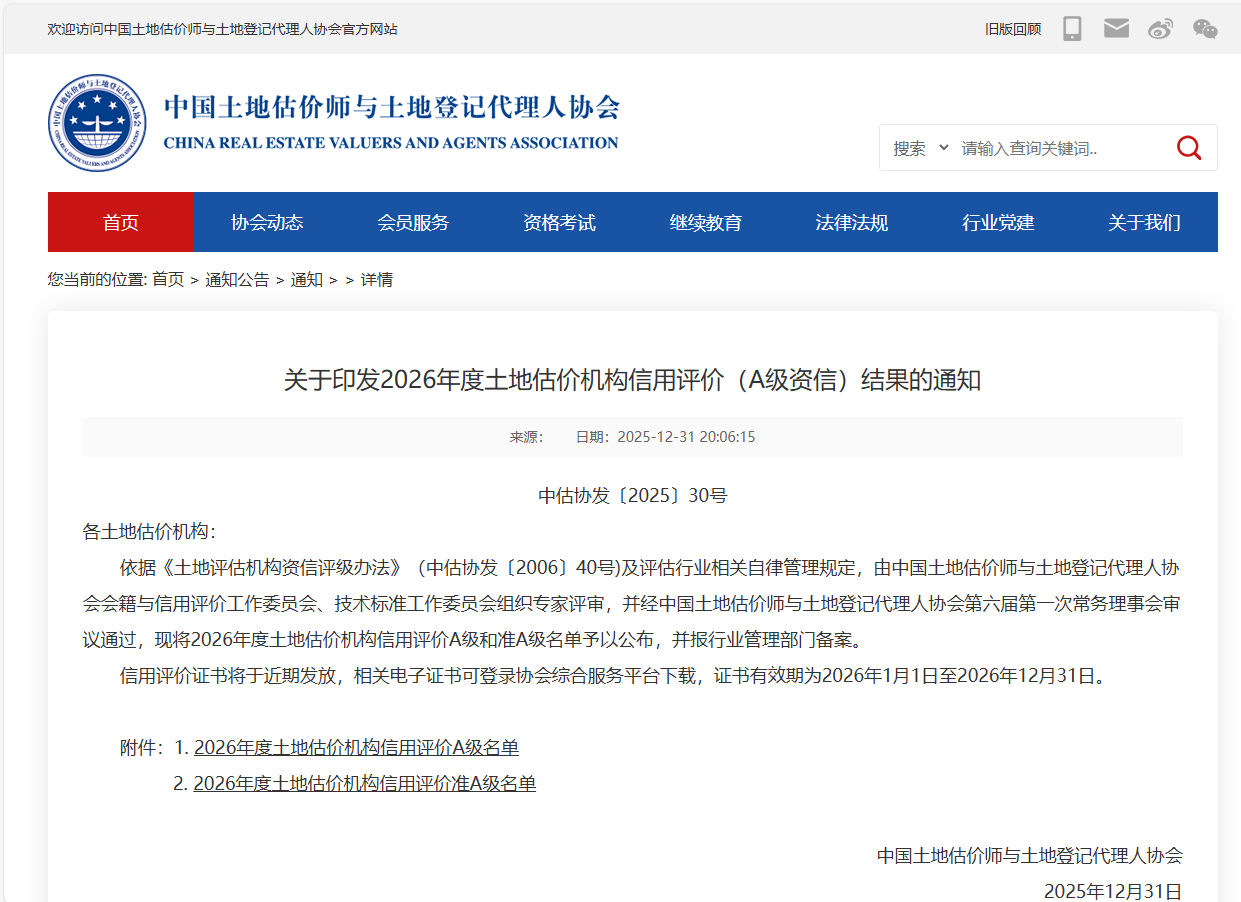Click the association circular logo emblem
Viewport: 1241px width, 902px height.
click(97, 123)
